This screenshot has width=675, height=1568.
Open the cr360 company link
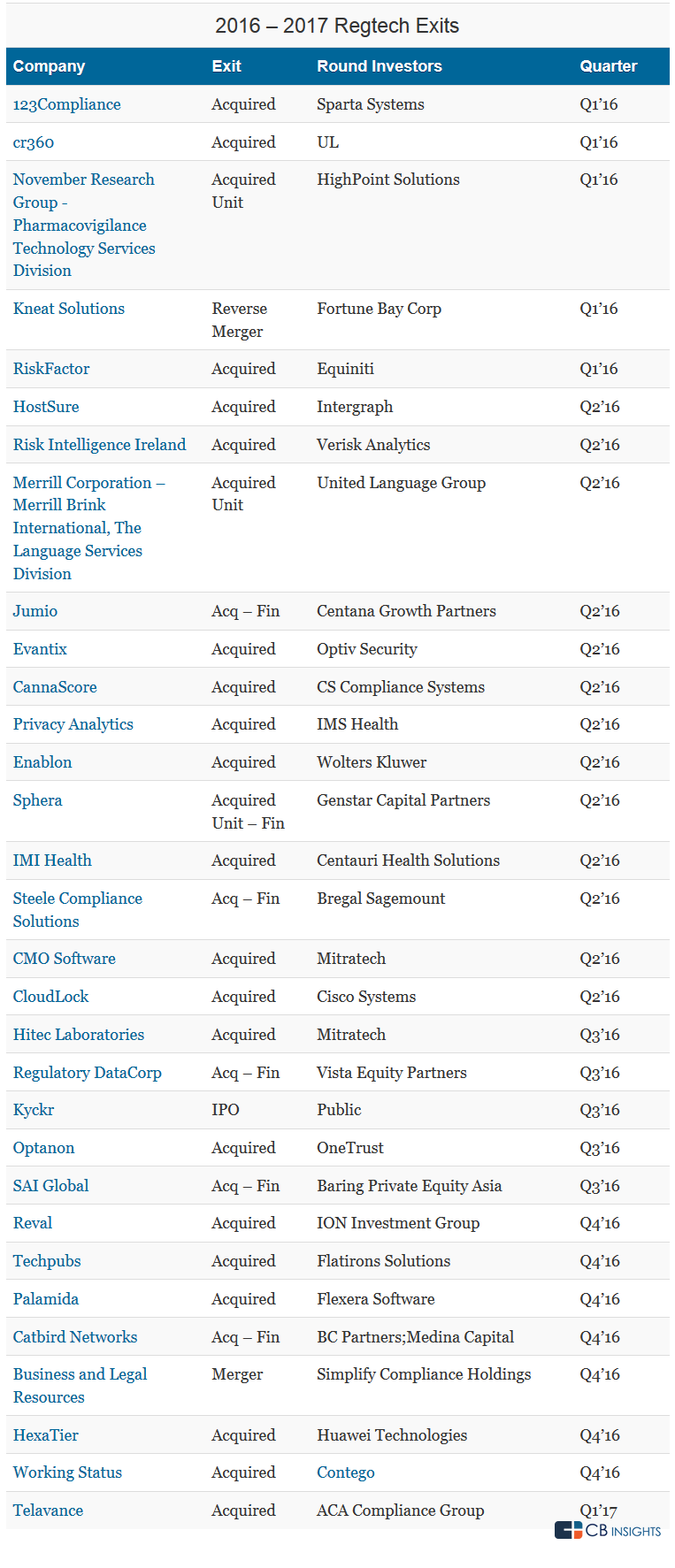[x=34, y=142]
